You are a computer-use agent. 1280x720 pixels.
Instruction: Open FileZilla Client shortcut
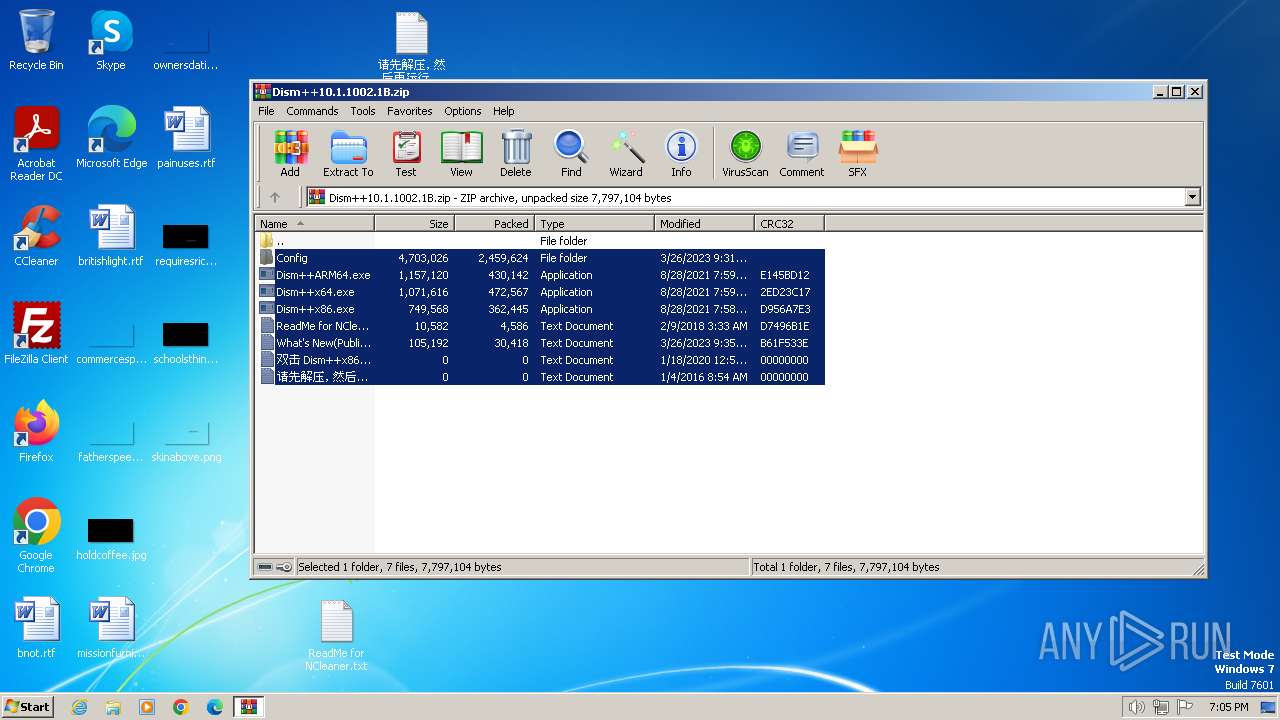(36, 333)
